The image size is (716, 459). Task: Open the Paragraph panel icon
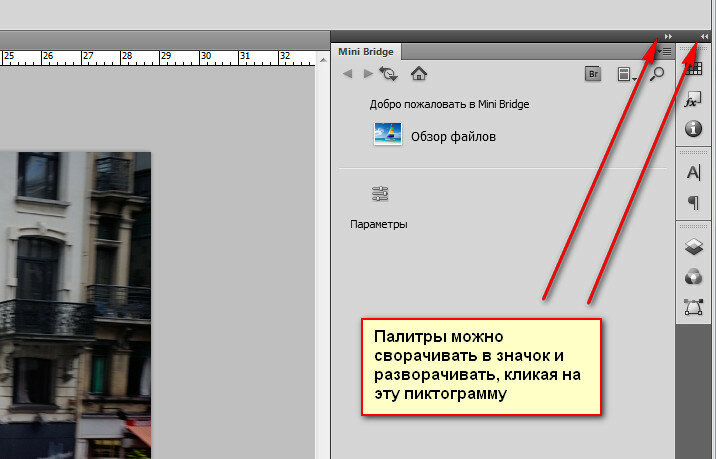[x=693, y=202]
